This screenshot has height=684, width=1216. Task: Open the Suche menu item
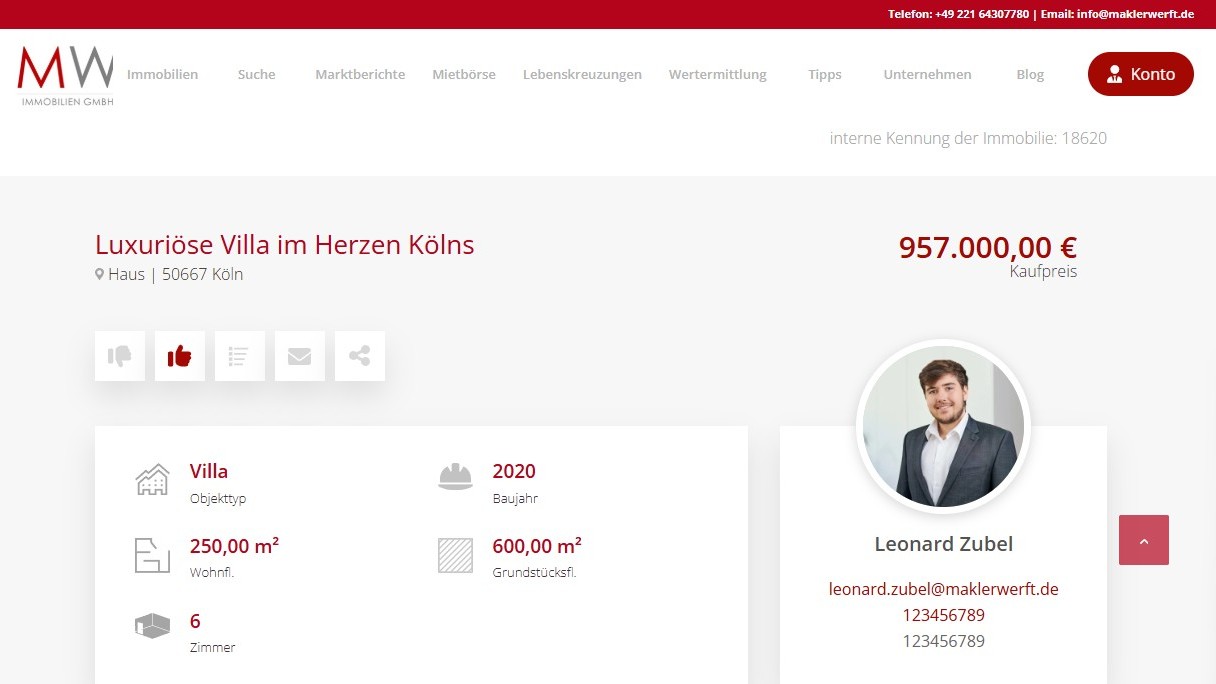(256, 74)
